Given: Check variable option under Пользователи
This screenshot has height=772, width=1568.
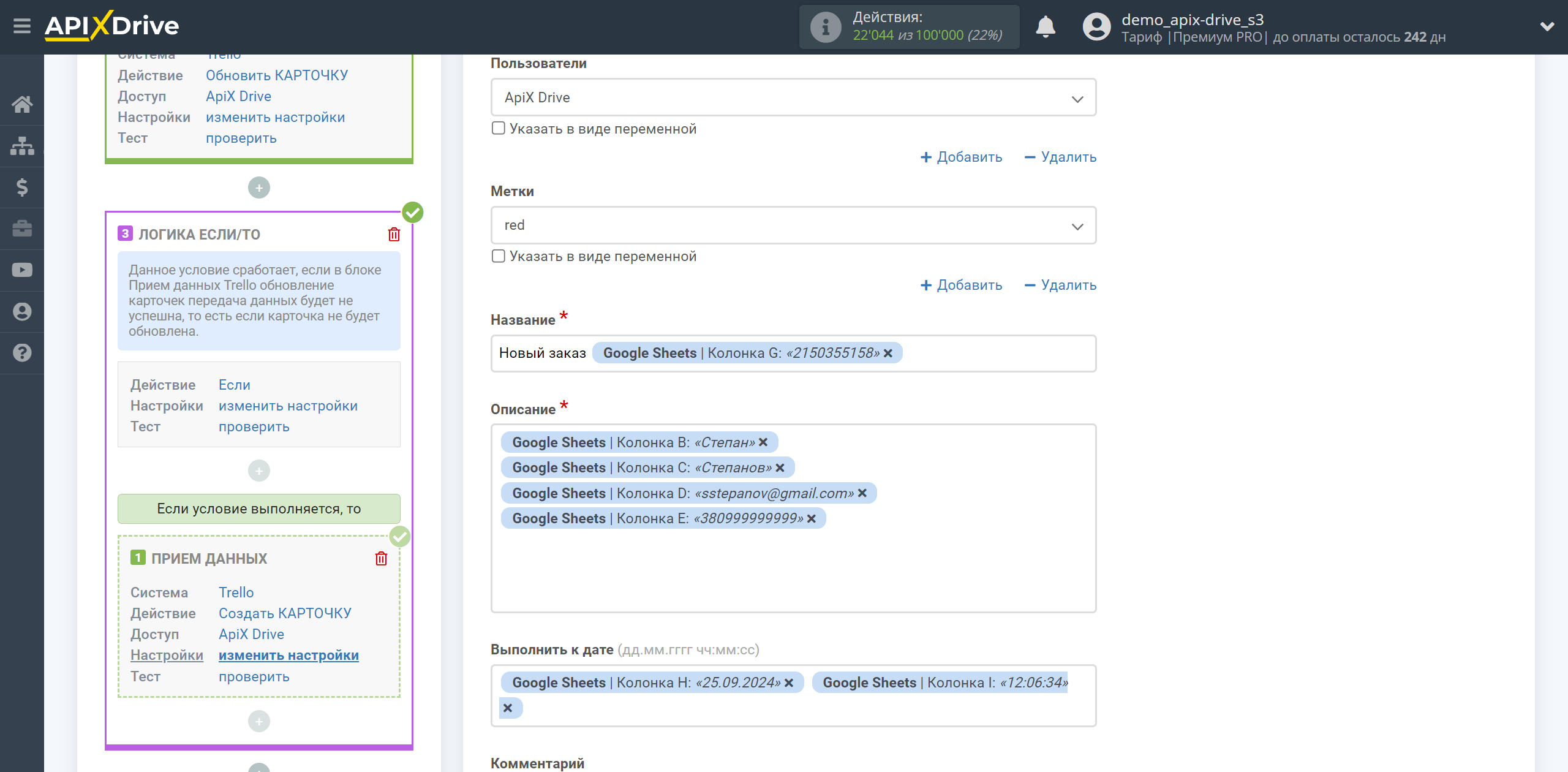Looking at the screenshot, I should coord(499,128).
